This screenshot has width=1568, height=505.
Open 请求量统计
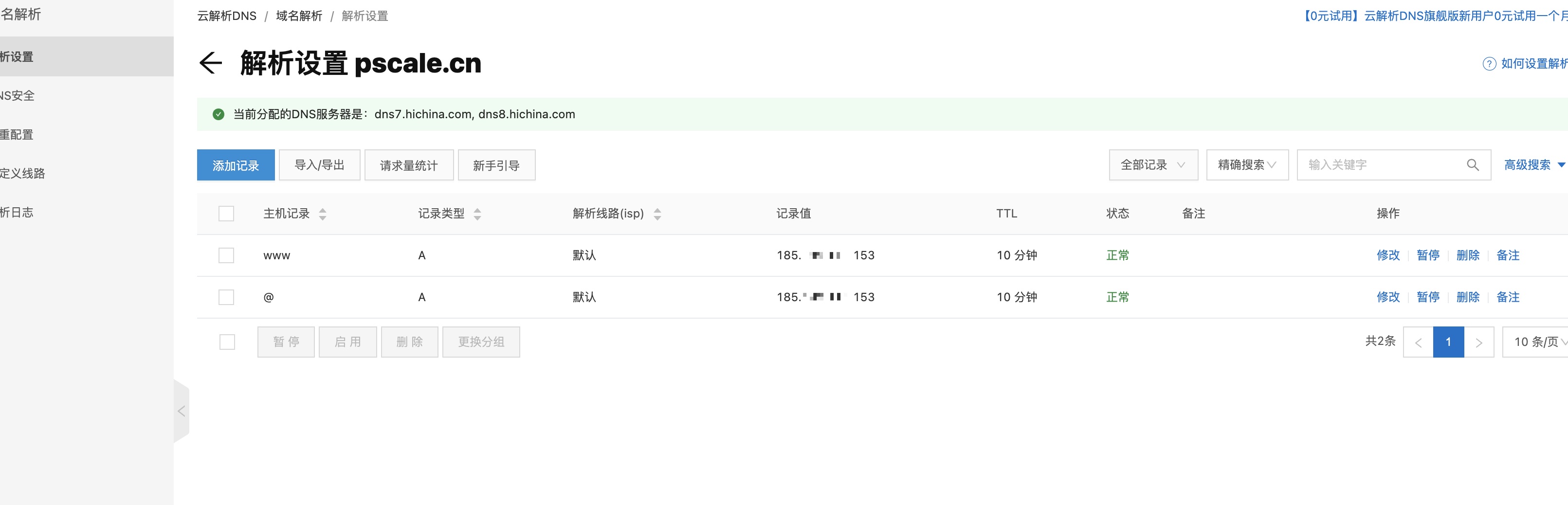pos(409,165)
